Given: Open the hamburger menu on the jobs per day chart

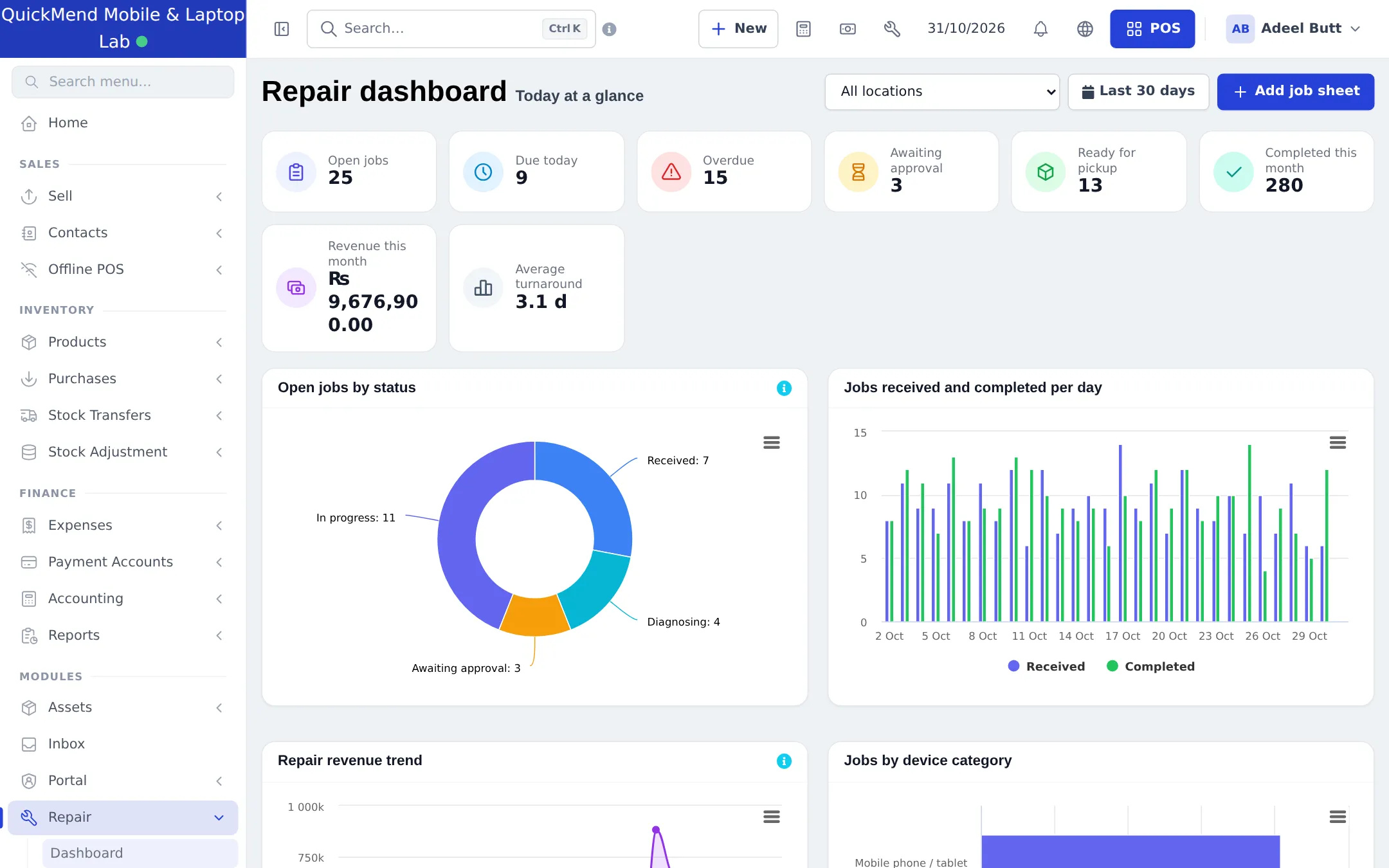Looking at the screenshot, I should 1338,442.
